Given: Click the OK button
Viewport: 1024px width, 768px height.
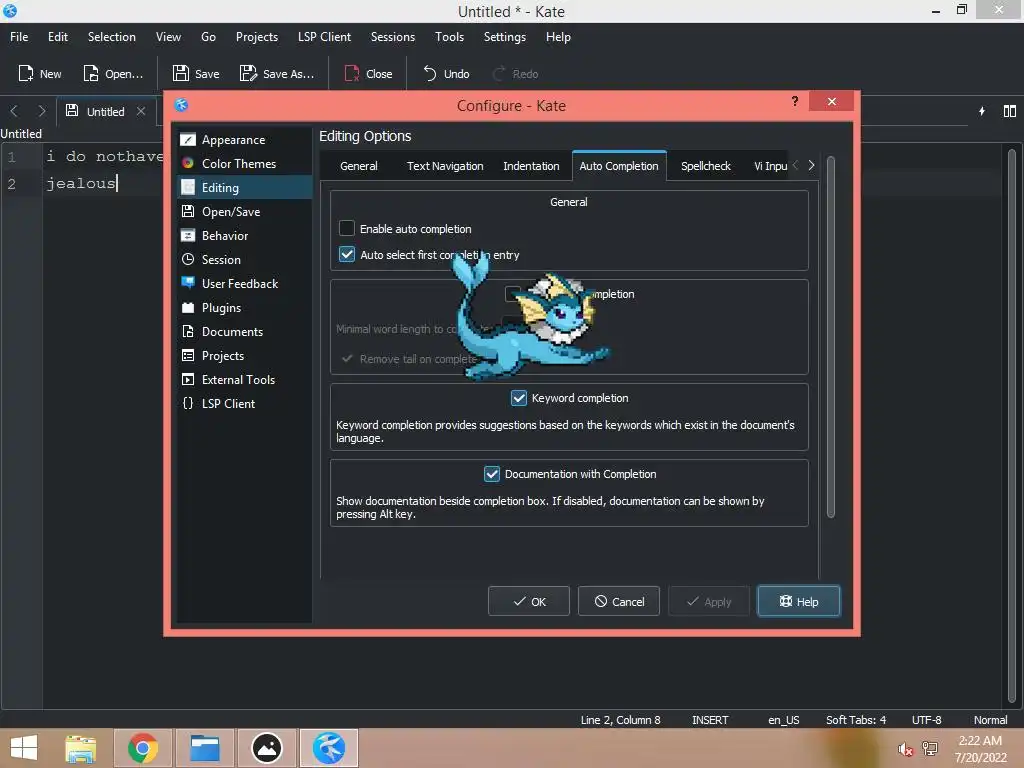Looking at the screenshot, I should pyautogui.click(x=529, y=601).
